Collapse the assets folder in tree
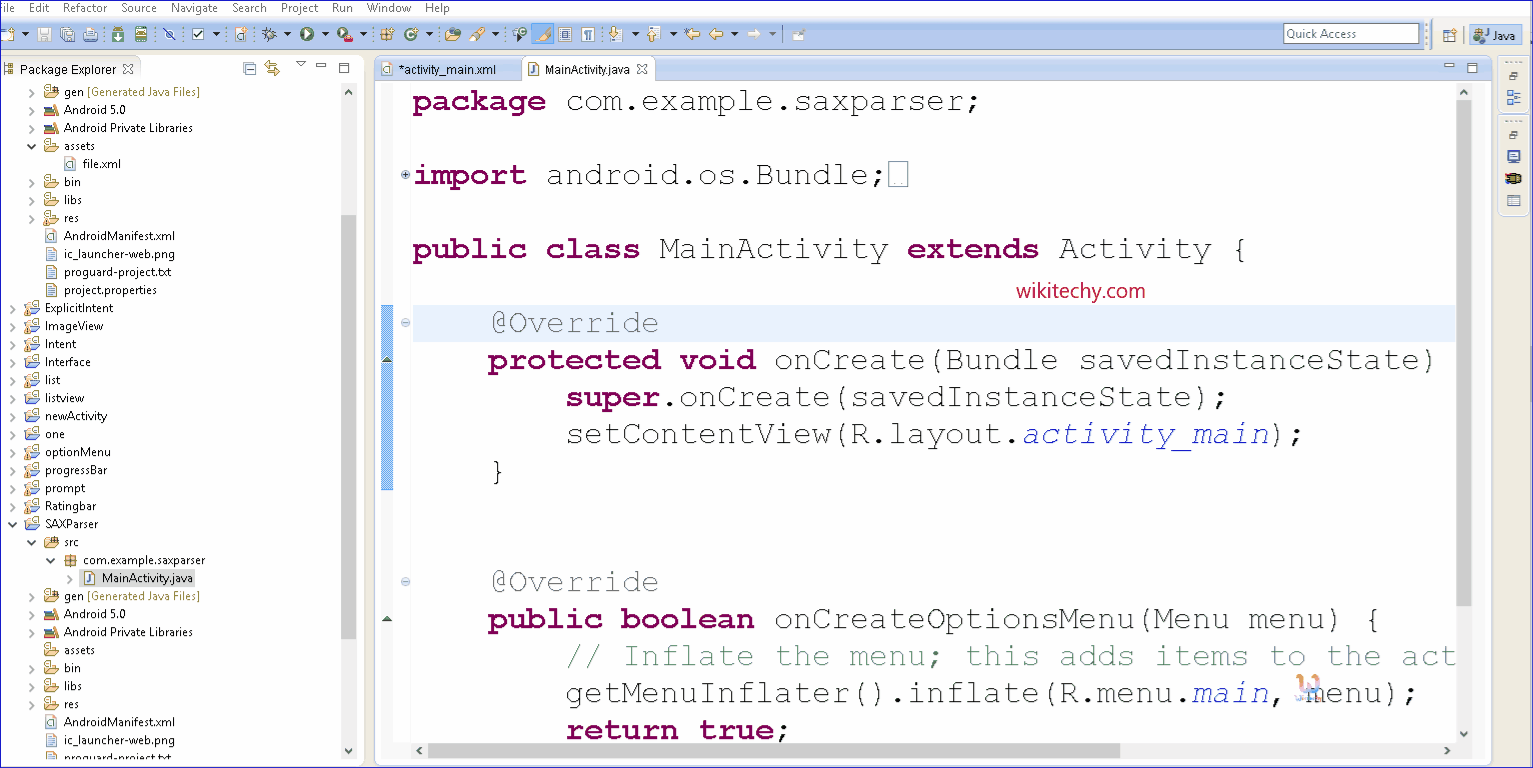This screenshot has width=1533, height=768. pos(32,146)
